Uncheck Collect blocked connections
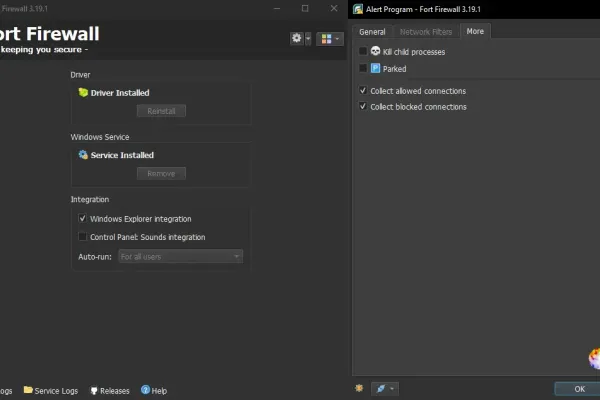The image size is (600, 400). click(363, 106)
